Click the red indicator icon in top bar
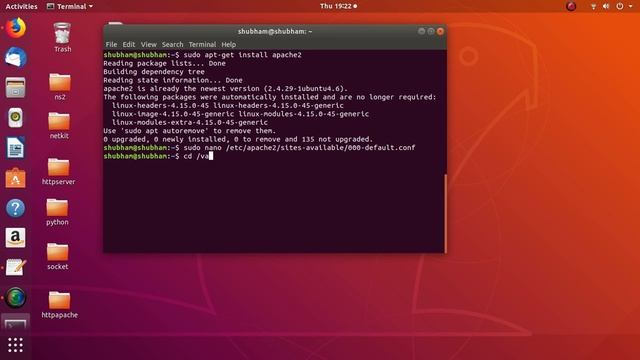The image size is (640, 360). click(x=571, y=6)
